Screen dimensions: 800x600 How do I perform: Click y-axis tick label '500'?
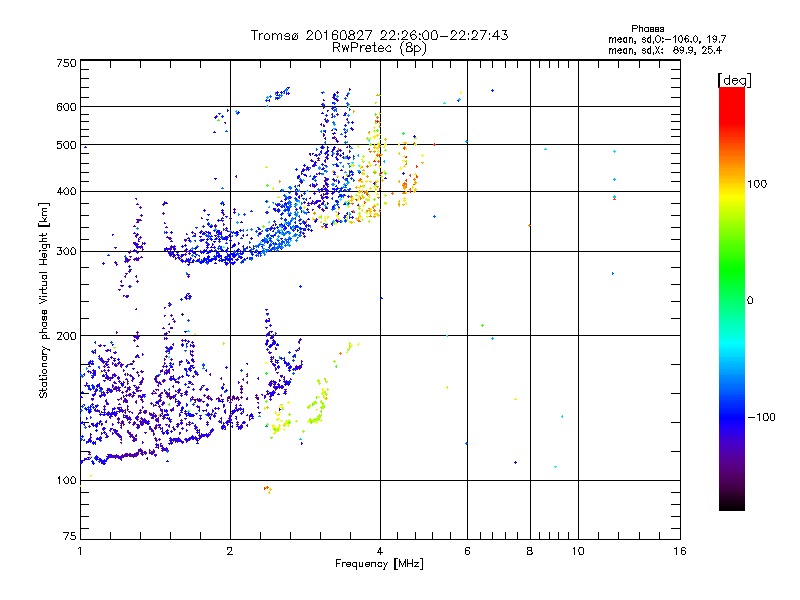(x=66, y=145)
